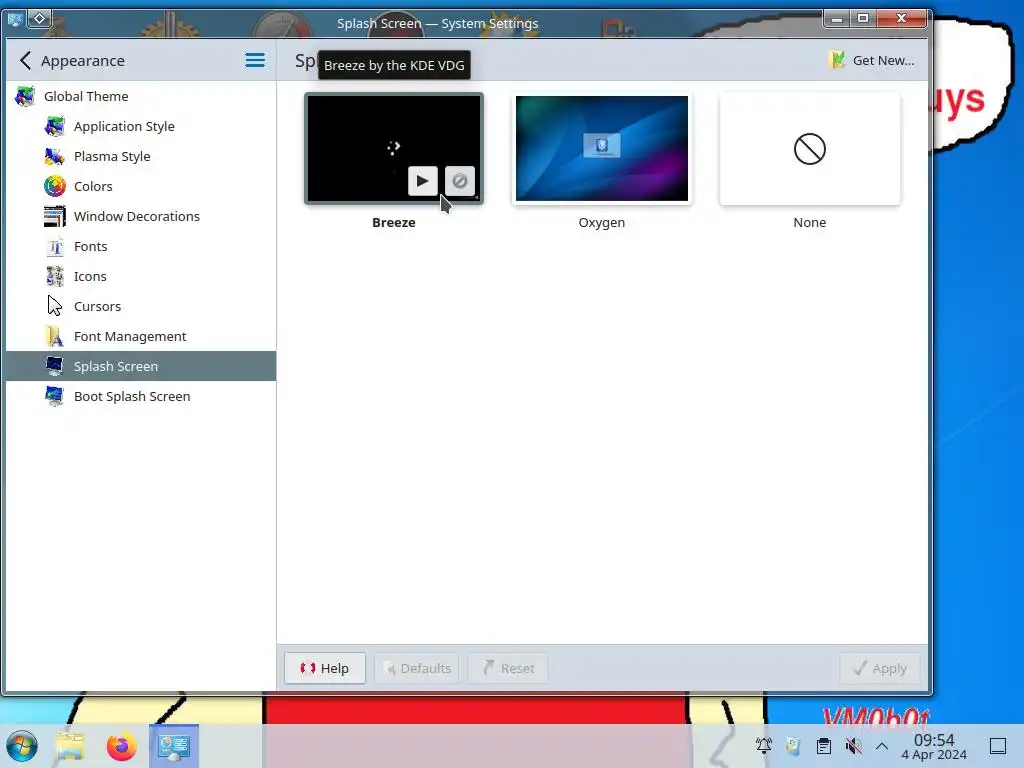Open Global Theme settings
The image size is (1024, 768).
pyautogui.click(x=141, y=97)
